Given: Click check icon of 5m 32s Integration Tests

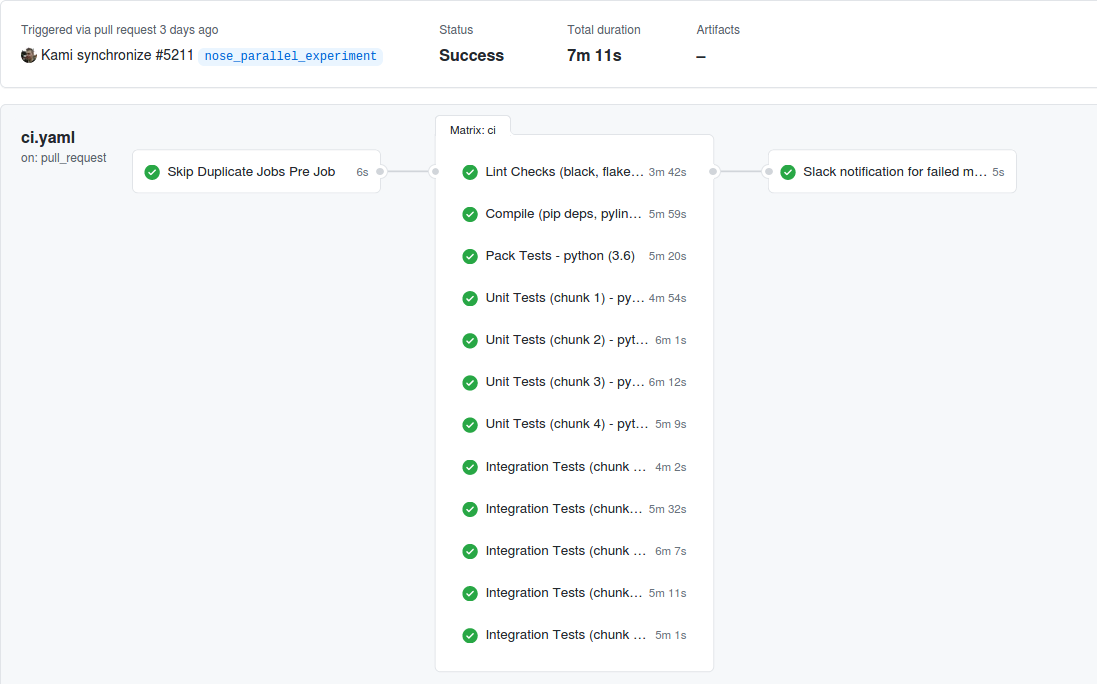Looking at the screenshot, I should point(470,509).
